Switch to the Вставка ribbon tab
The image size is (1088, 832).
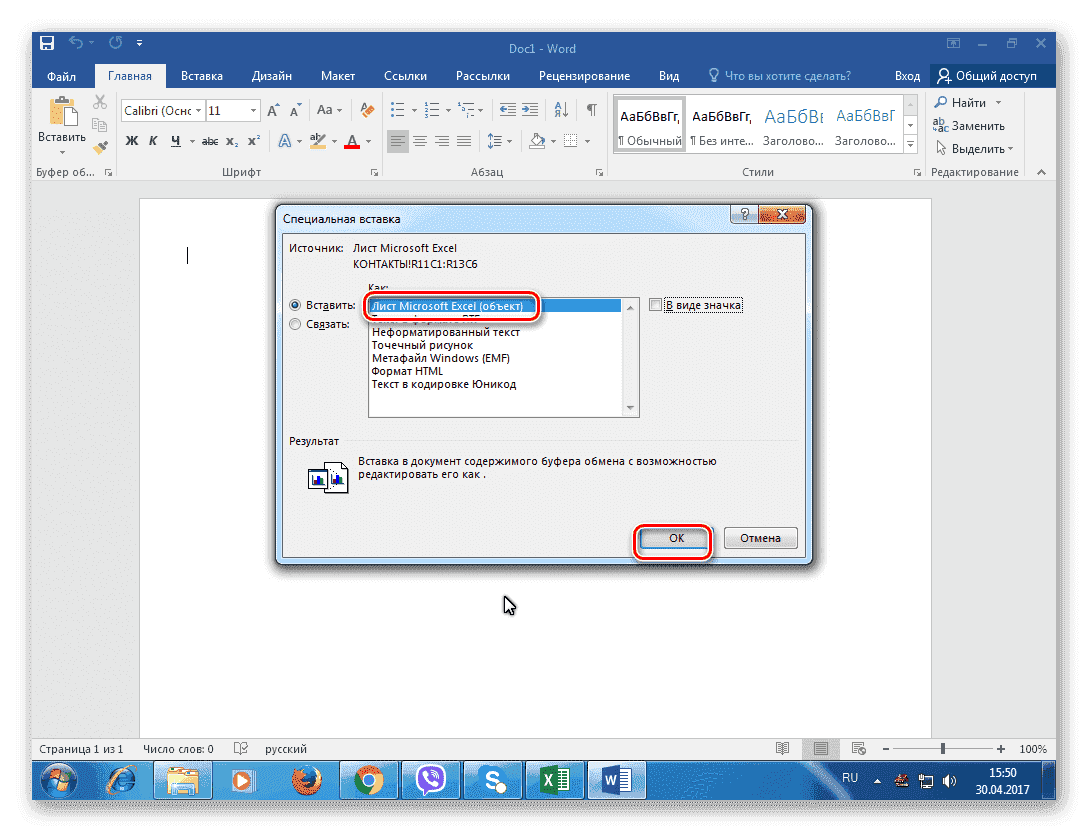click(201, 75)
